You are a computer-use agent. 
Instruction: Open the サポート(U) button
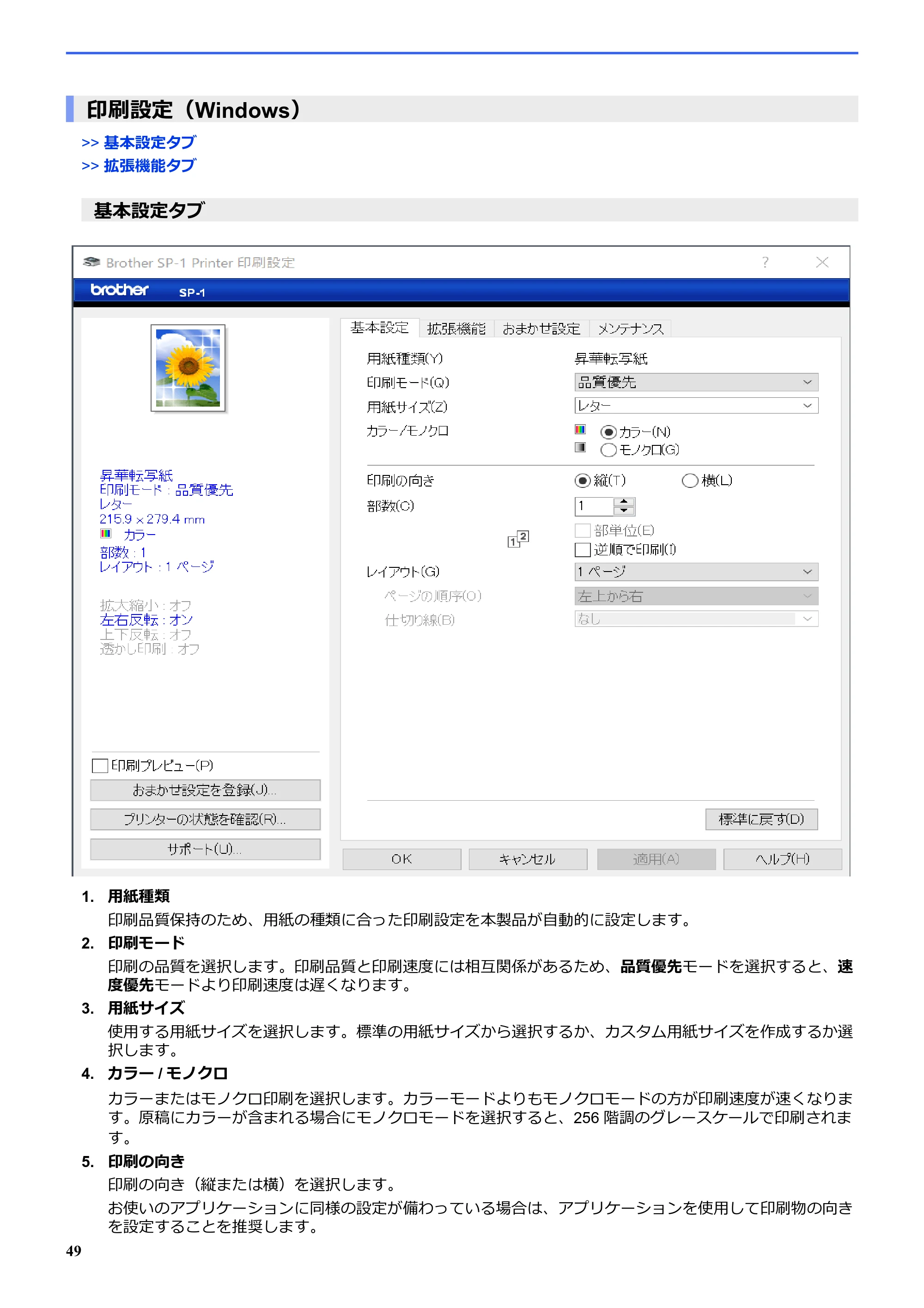pos(205,849)
